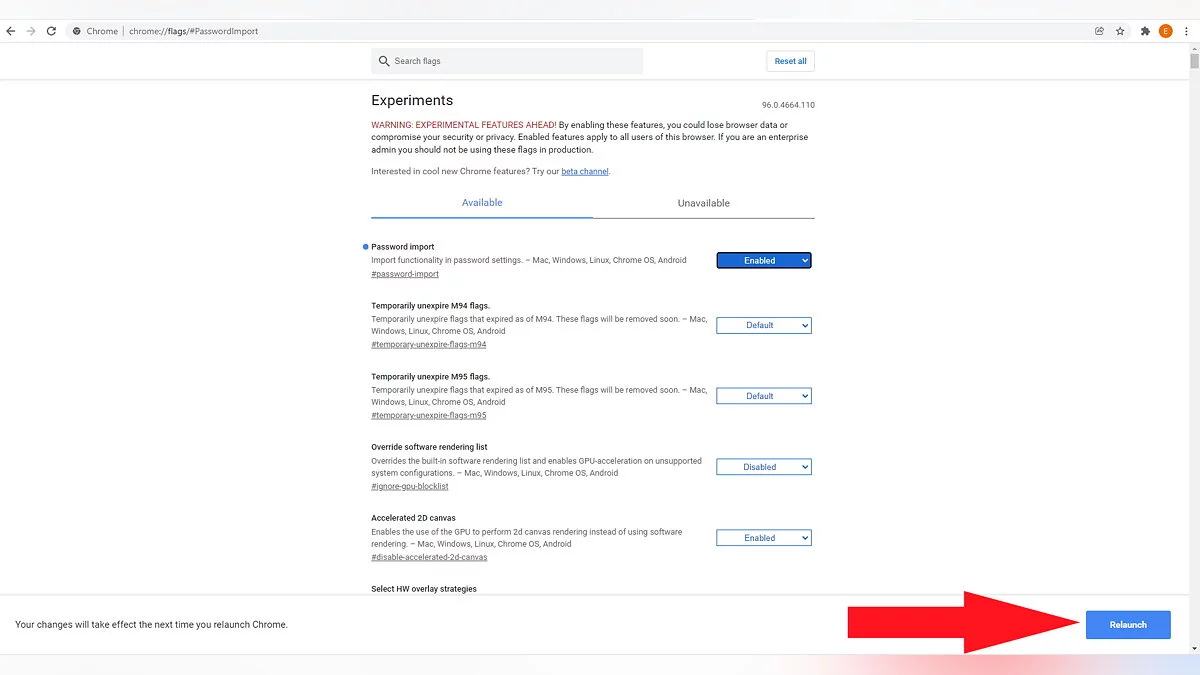
Task: Open the Override software rendering list dropdown
Action: [x=764, y=467]
